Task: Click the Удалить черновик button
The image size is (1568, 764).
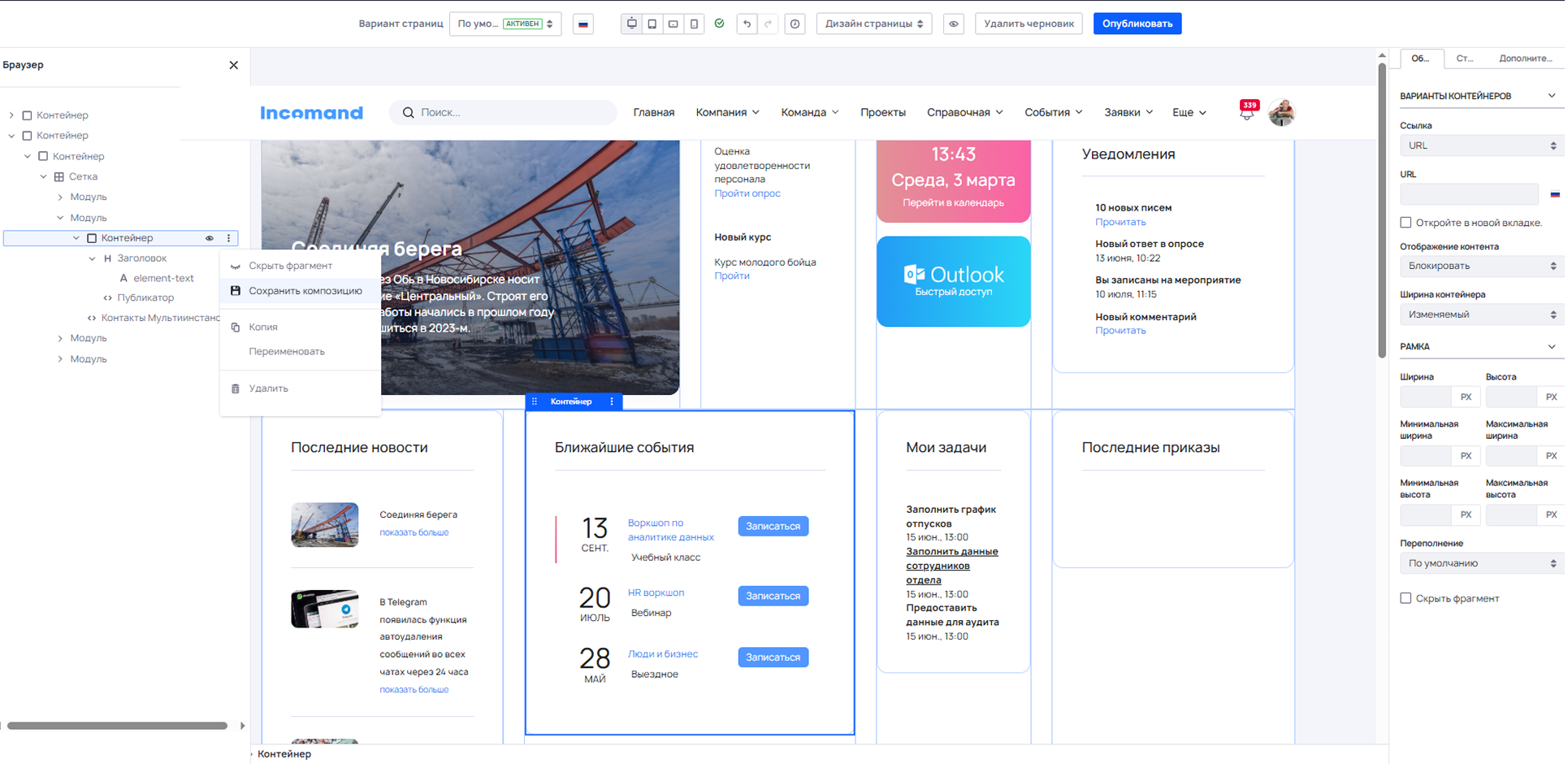Action: click(x=1028, y=24)
